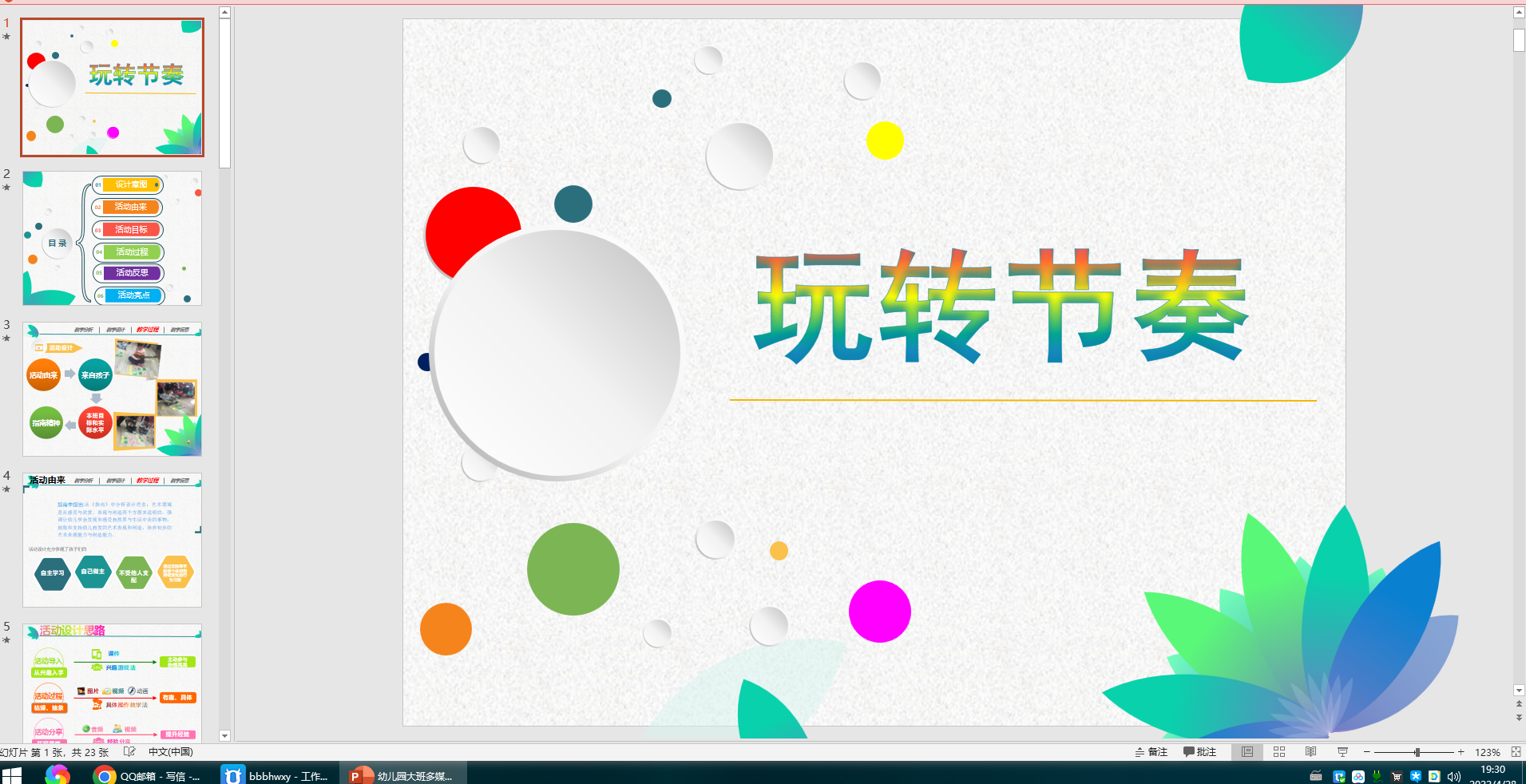Start the slideshow using the status bar icon
This screenshot has width=1526, height=784.
tap(1342, 751)
